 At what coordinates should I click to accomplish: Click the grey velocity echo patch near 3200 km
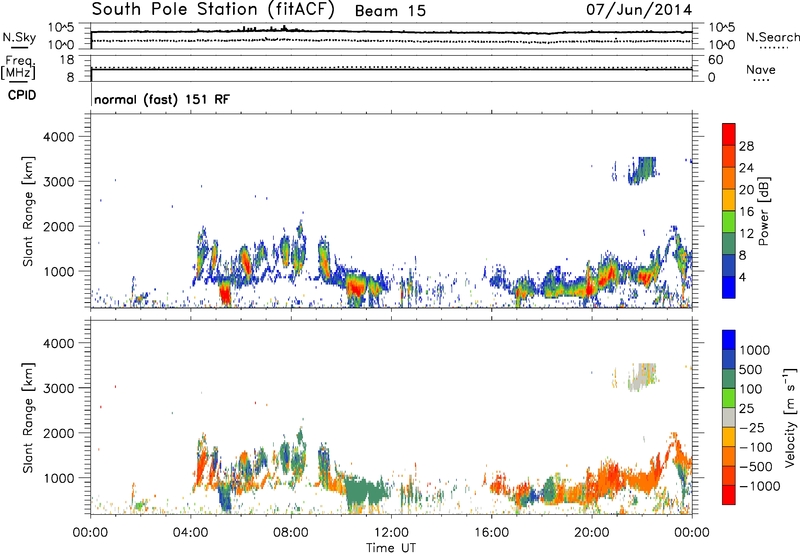click(640, 379)
